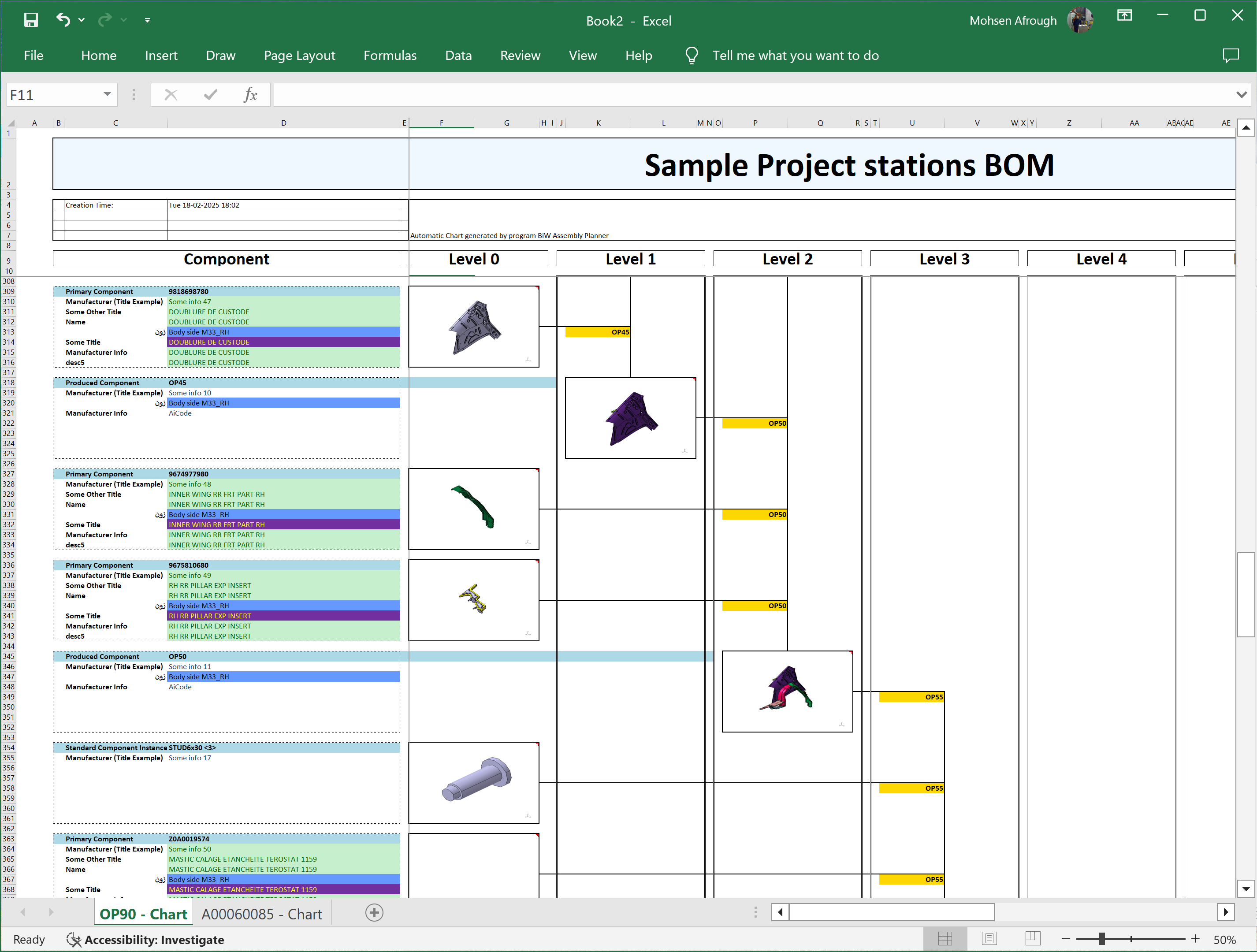Select the 'A00060085 - Chart' sheet tab

pos(261,914)
